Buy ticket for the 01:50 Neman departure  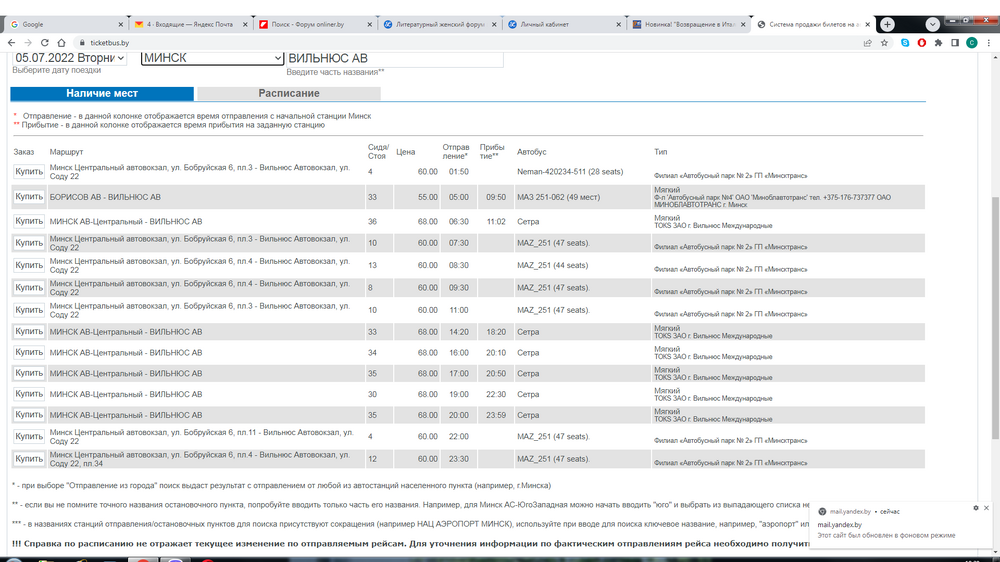(29, 172)
